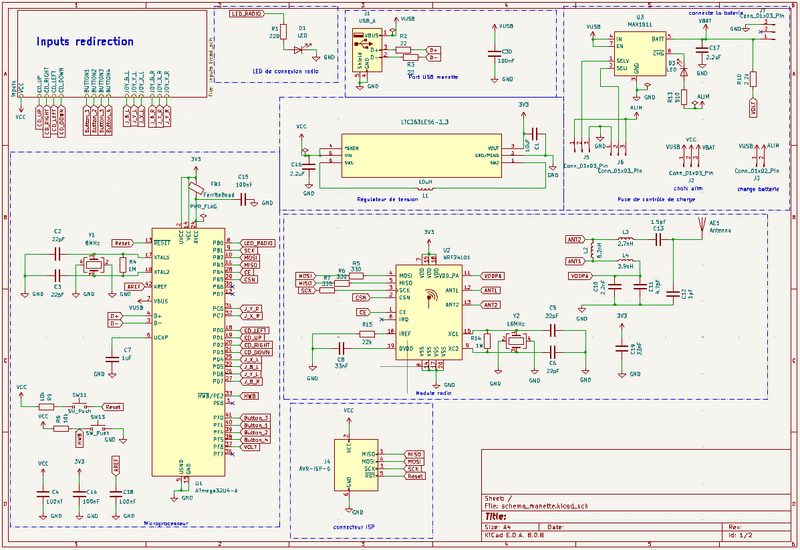Viewport: 800px width, 550px height.
Task: Select capacitor C14 100nF
Action: pyautogui.click(x=79, y=493)
